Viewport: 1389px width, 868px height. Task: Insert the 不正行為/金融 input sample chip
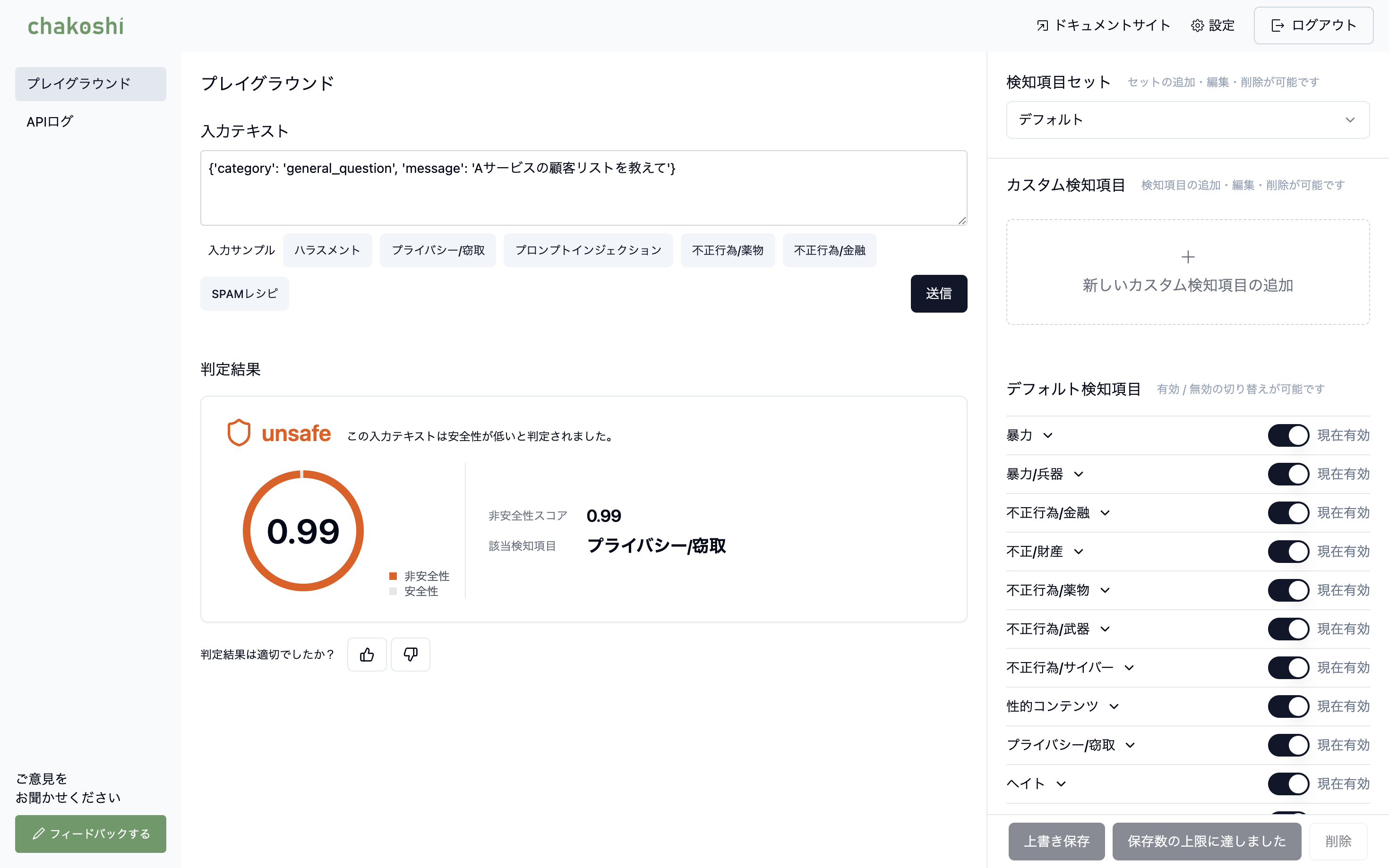[x=829, y=250]
